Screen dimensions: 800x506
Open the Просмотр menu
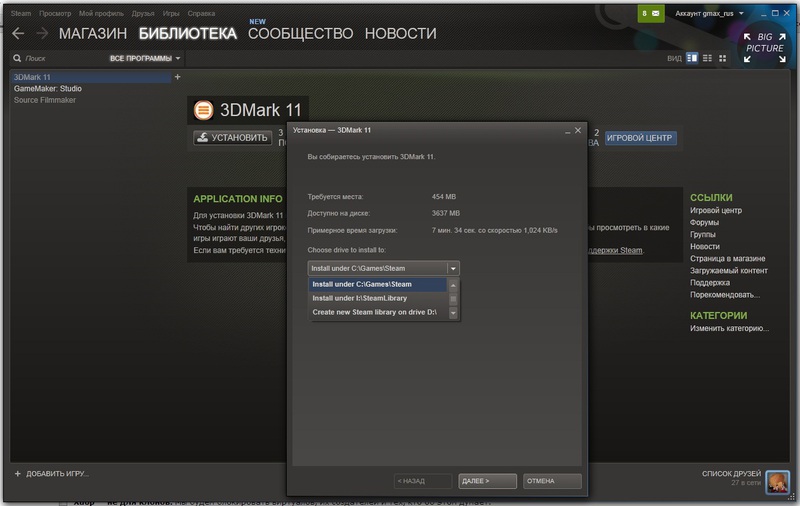point(55,13)
